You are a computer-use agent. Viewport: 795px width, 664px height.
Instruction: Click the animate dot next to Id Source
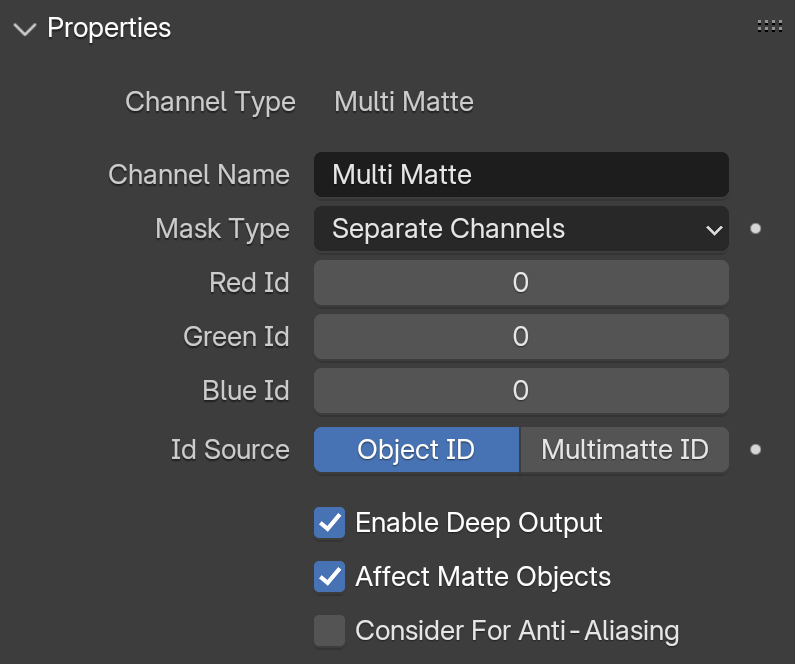point(755,450)
